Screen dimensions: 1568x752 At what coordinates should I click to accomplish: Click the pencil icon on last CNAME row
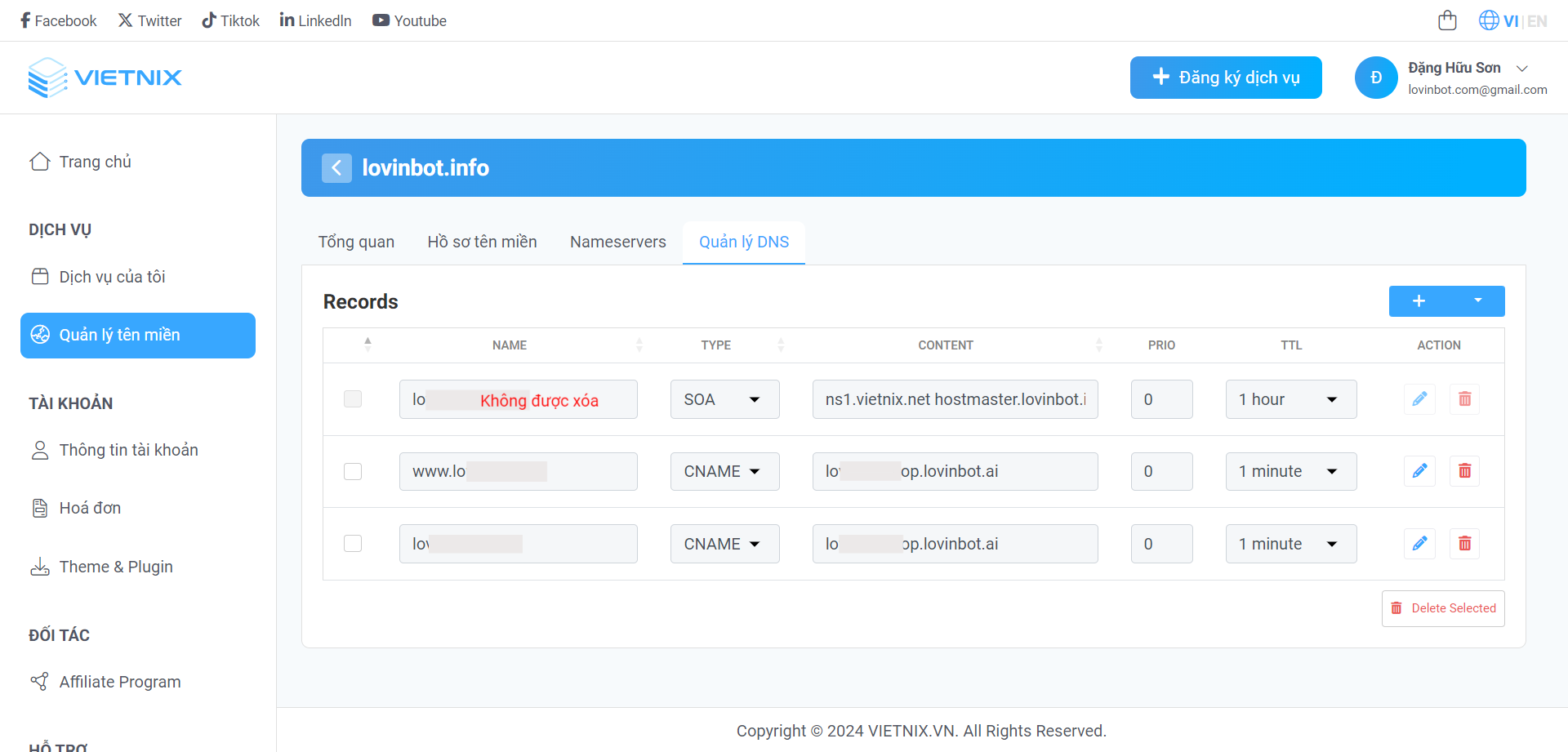(x=1419, y=544)
